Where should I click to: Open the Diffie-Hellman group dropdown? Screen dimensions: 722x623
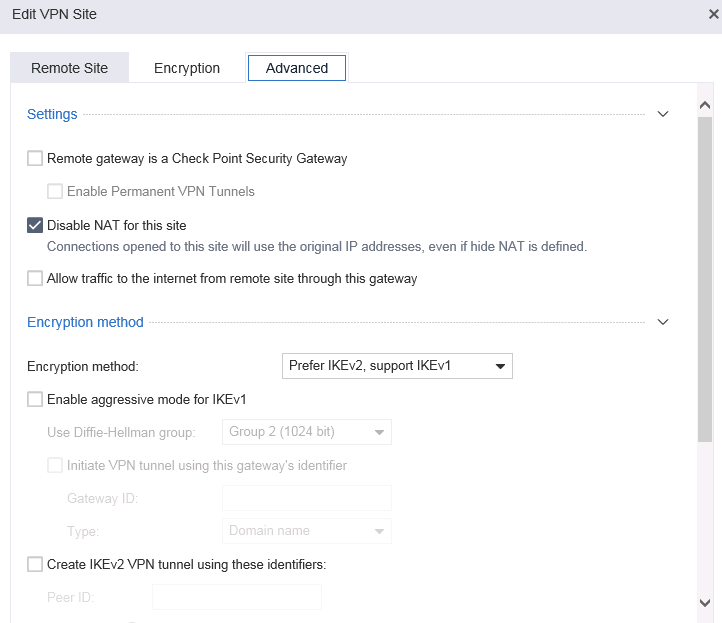[x=307, y=432]
